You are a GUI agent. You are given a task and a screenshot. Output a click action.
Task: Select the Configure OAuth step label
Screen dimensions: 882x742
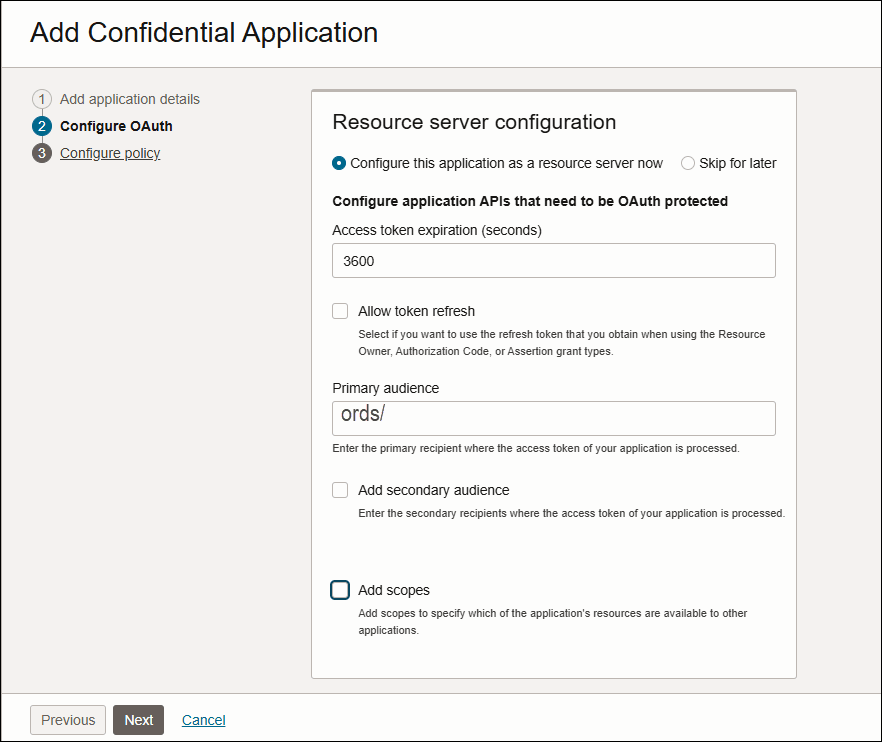[116, 126]
